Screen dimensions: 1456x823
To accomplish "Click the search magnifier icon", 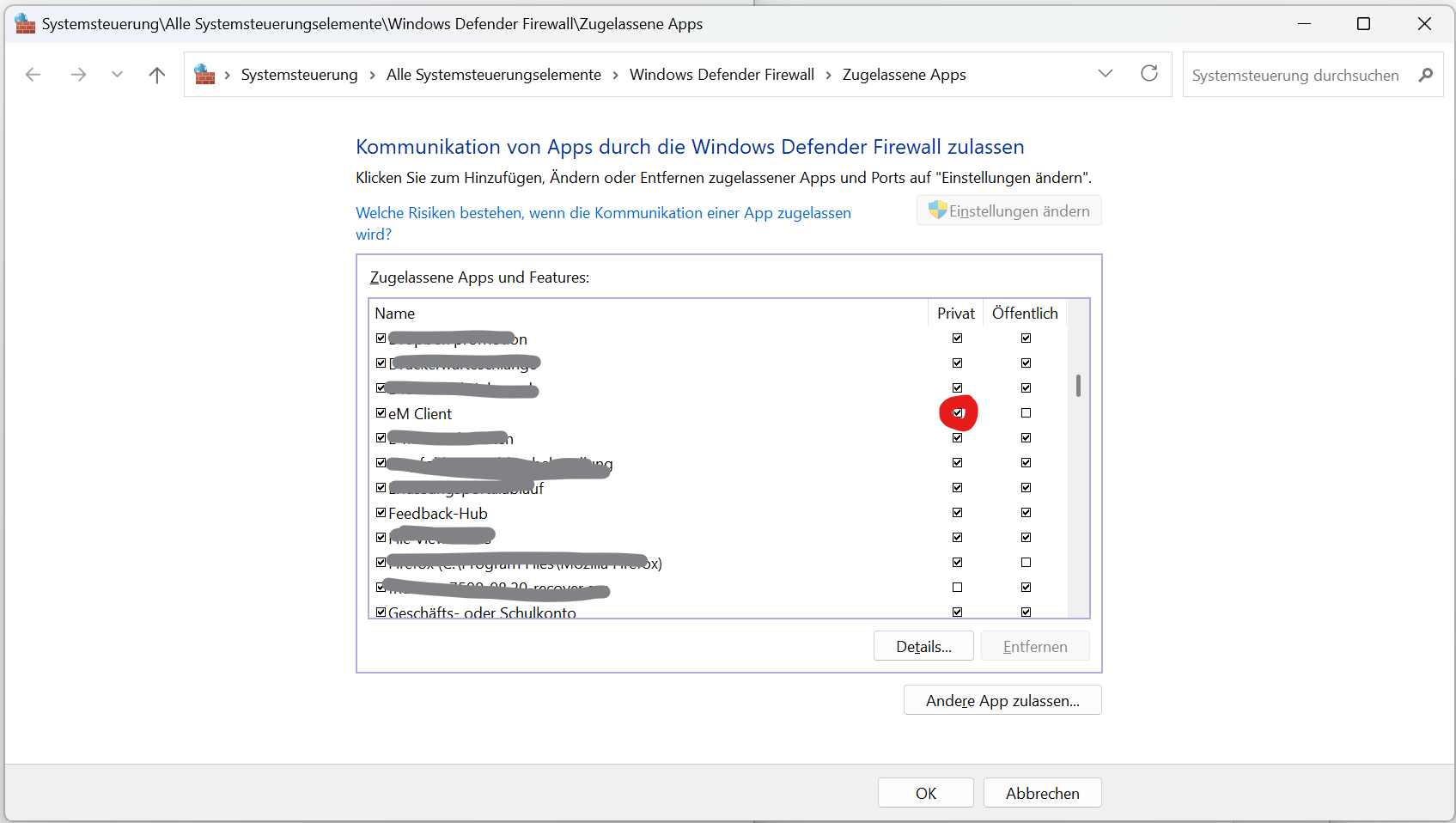I will point(1425,75).
